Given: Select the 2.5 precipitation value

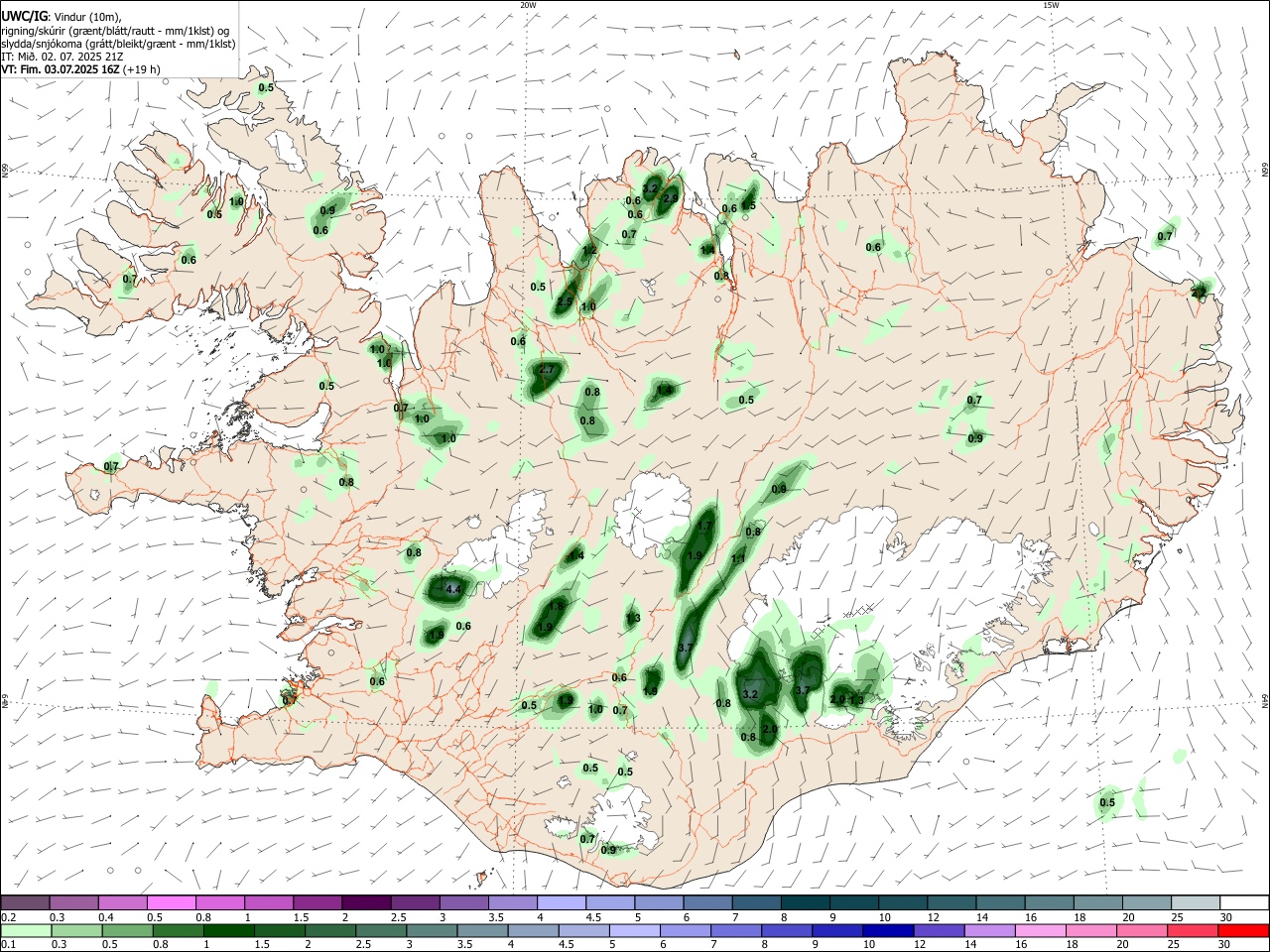Looking at the screenshot, I should (565, 301).
